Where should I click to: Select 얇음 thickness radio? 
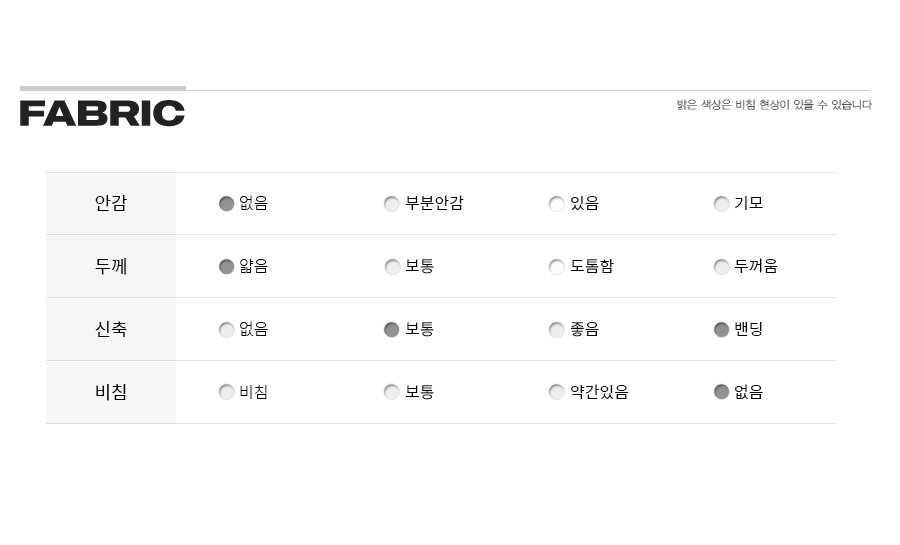pos(227,267)
